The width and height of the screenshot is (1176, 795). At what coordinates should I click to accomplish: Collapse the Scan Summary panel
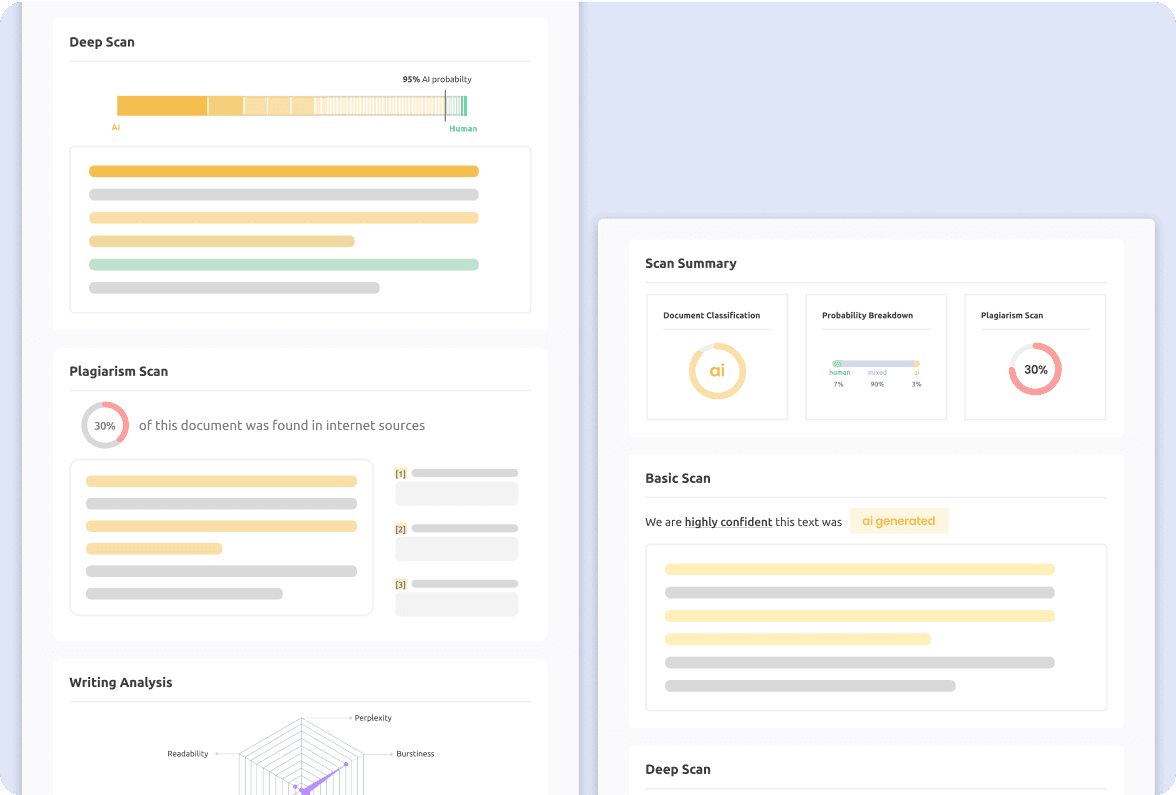point(691,263)
